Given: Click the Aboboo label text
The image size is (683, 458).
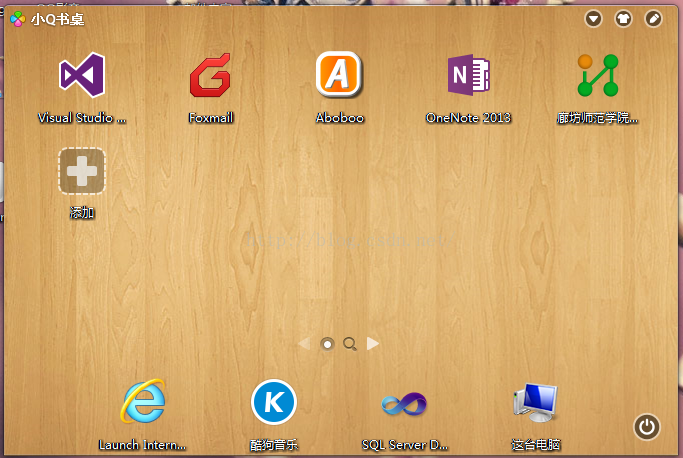Looking at the screenshot, I should [x=340, y=118].
